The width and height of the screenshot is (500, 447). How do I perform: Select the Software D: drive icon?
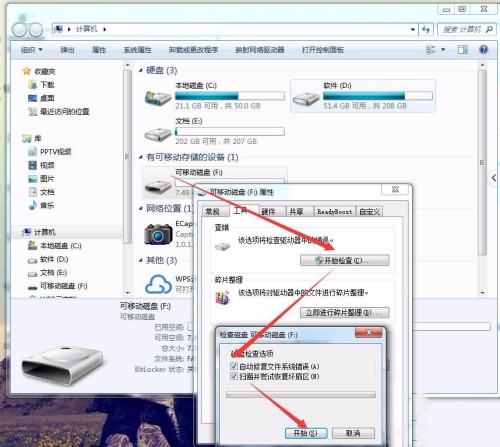click(306, 98)
